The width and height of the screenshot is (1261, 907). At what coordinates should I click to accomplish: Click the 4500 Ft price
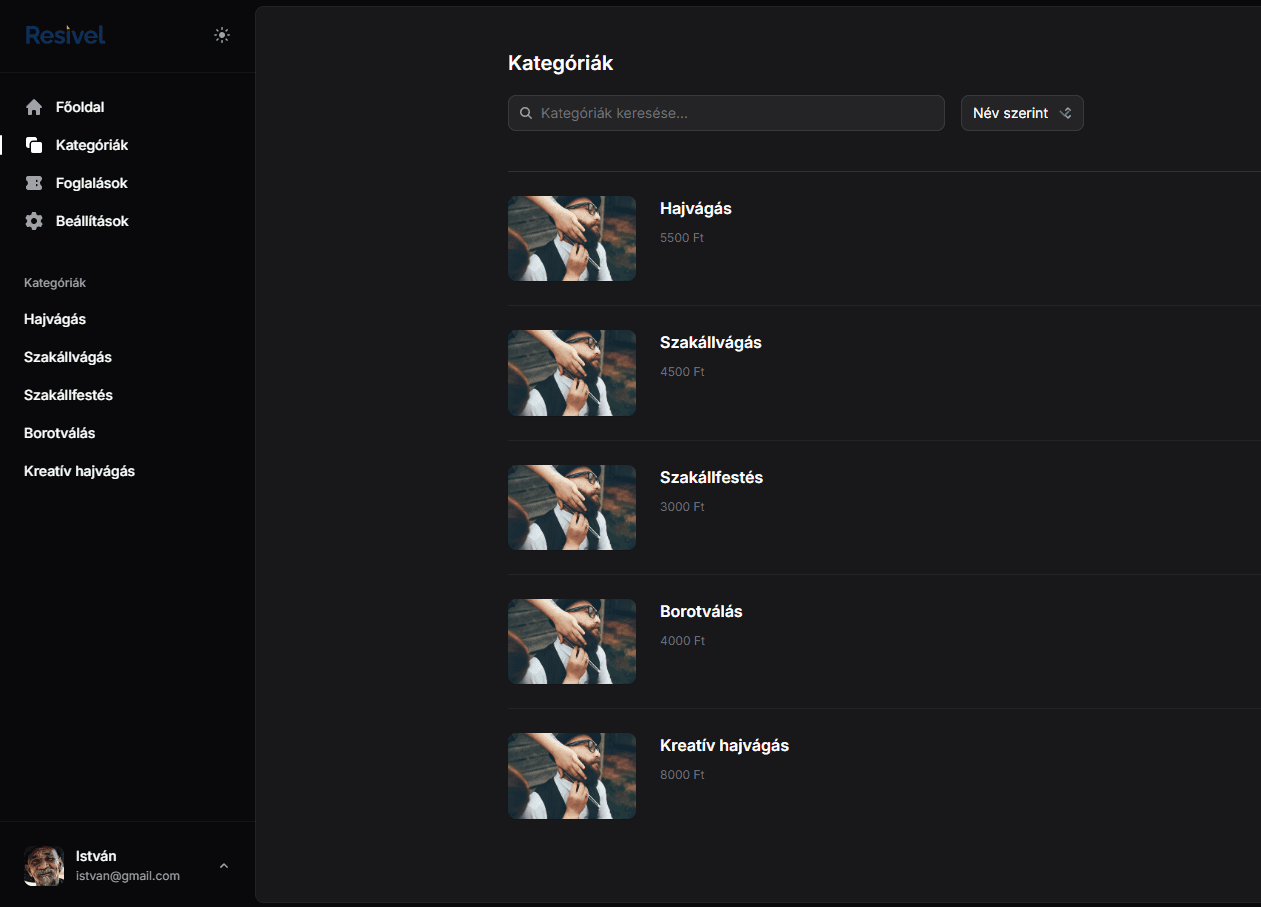coord(682,372)
